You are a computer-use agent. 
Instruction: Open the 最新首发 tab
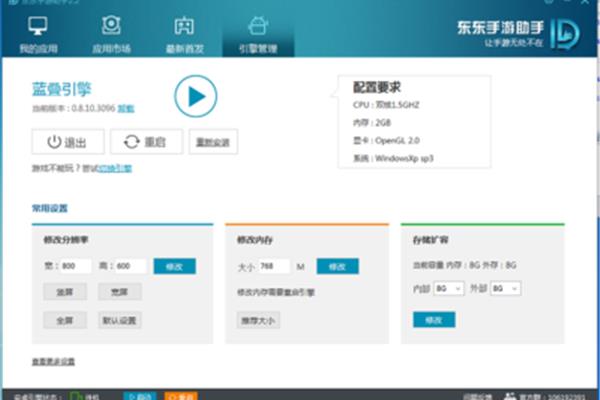pyautogui.click(x=184, y=34)
